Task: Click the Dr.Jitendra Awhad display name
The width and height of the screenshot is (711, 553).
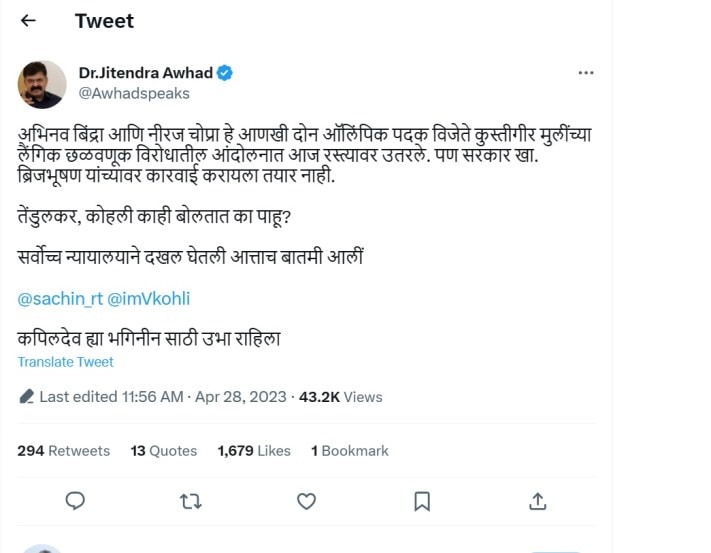Action: (146, 73)
